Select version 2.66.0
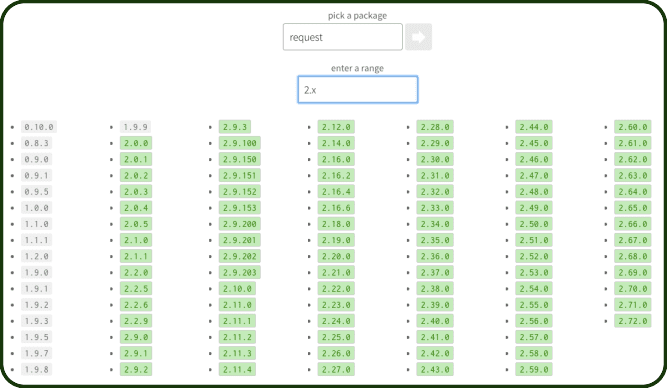 (x=633, y=224)
